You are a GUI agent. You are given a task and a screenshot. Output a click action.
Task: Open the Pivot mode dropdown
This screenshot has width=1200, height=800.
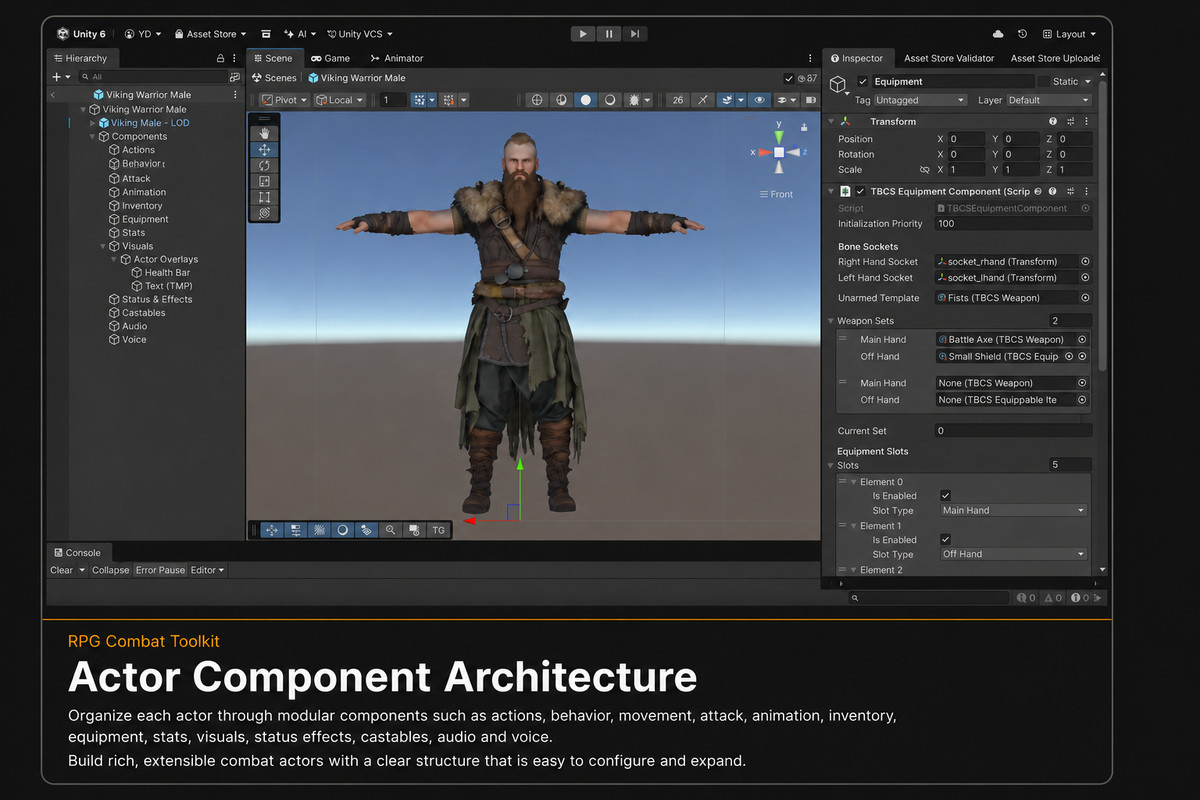(x=283, y=100)
